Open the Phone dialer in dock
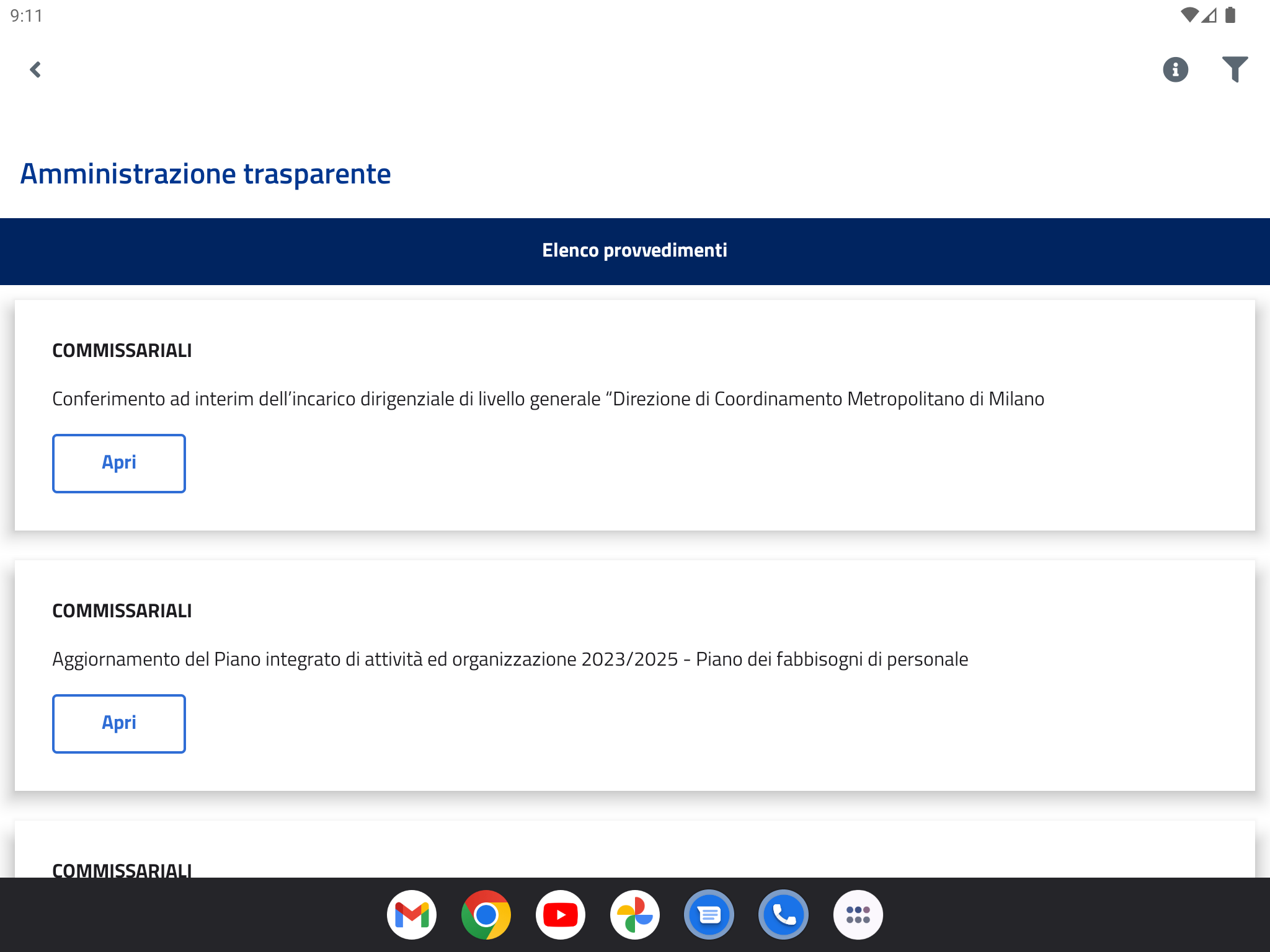 [784, 915]
